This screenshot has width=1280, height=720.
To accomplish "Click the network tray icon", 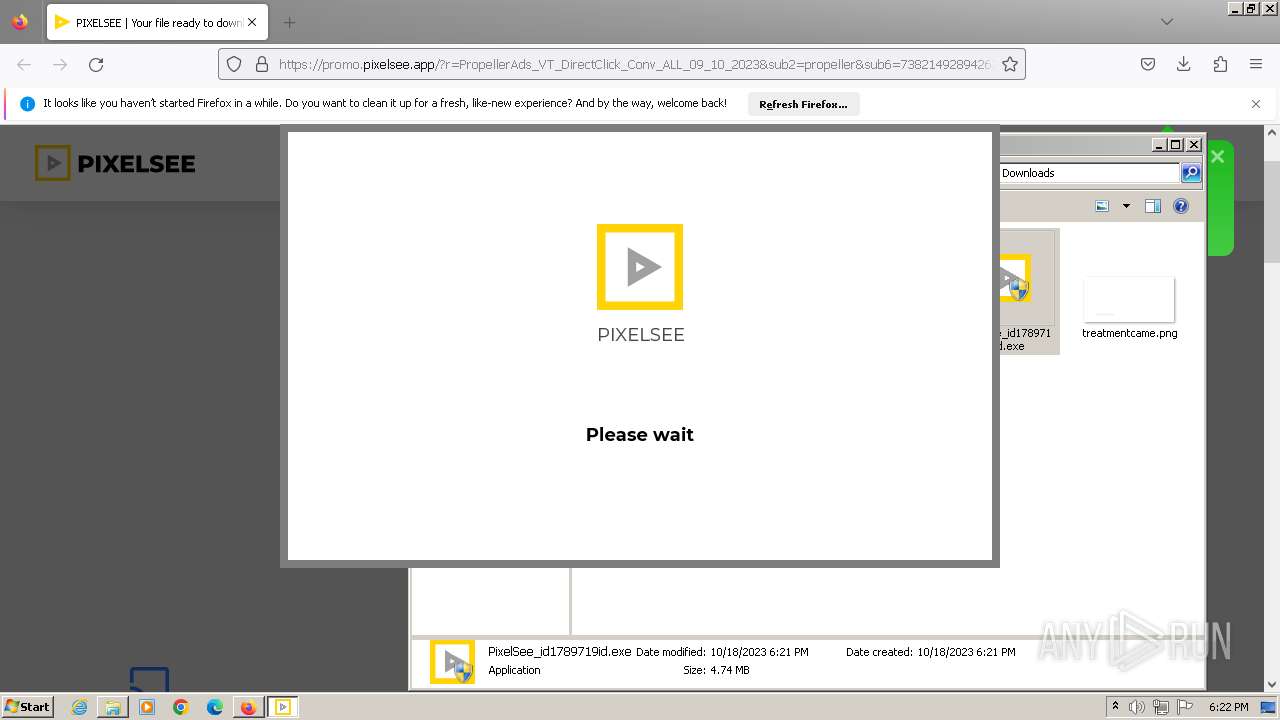I will pyautogui.click(x=1161, y=707).
